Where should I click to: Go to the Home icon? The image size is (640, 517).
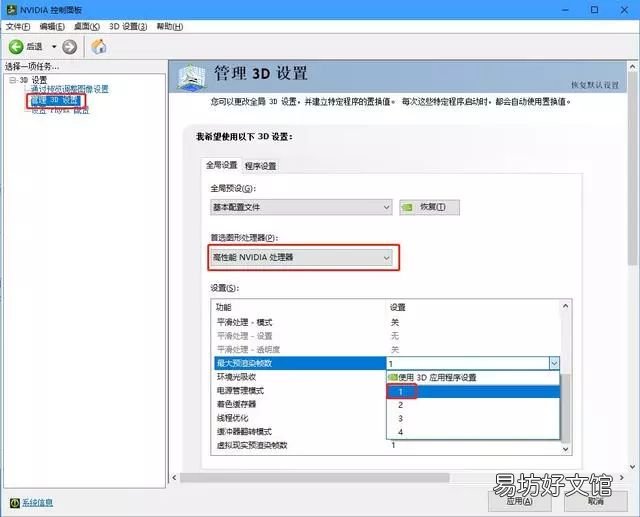pos(98,47)
